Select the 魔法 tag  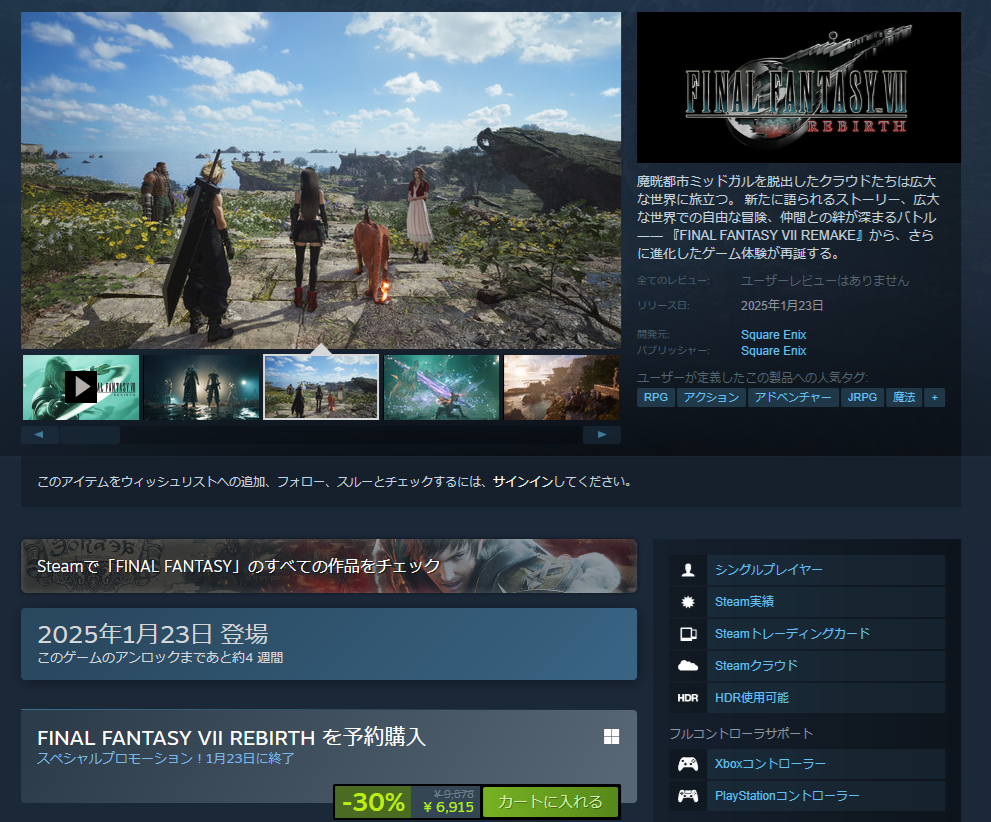(904, 397)
